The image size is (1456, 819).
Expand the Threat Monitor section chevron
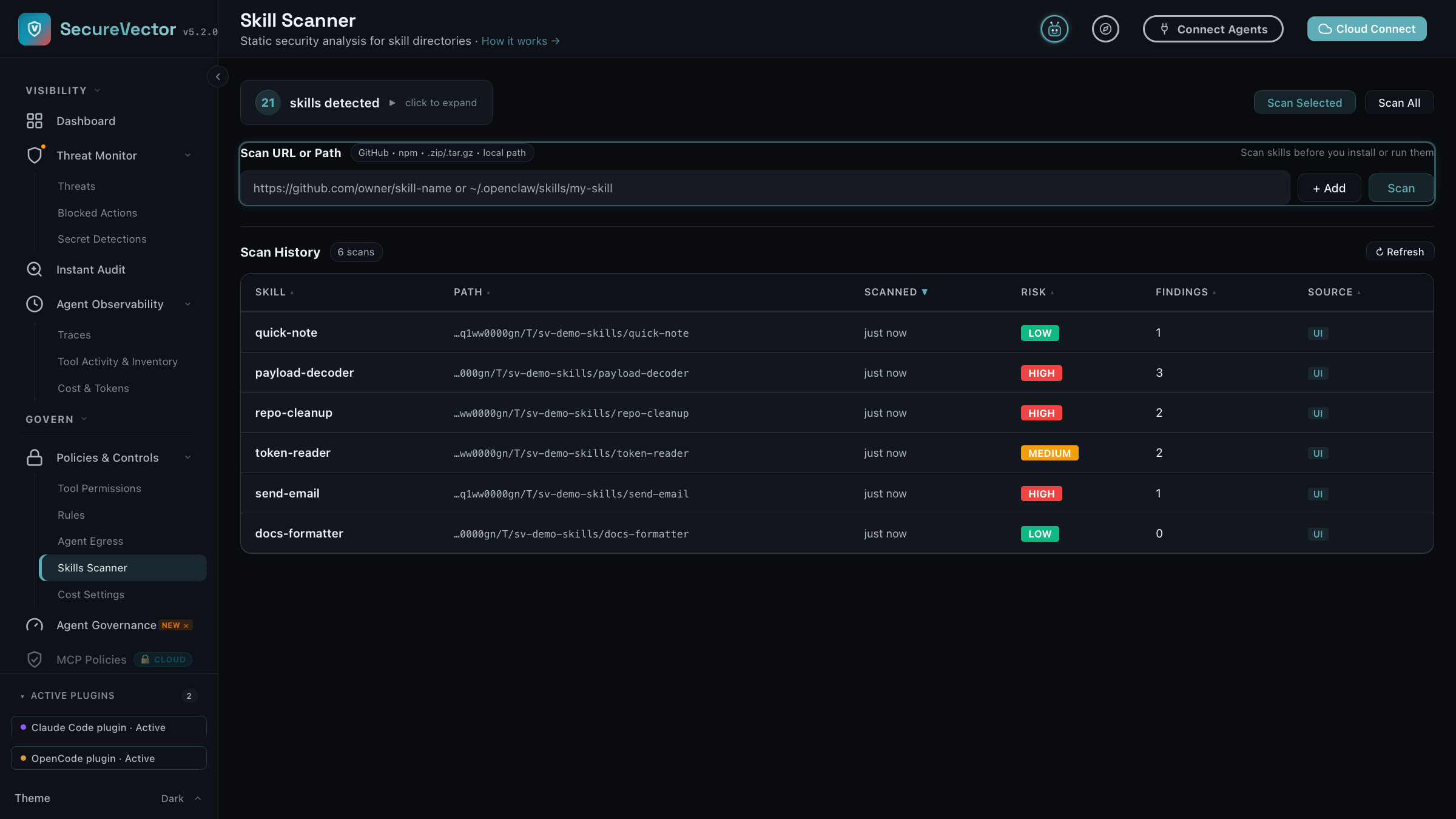(x=188, y=155)
